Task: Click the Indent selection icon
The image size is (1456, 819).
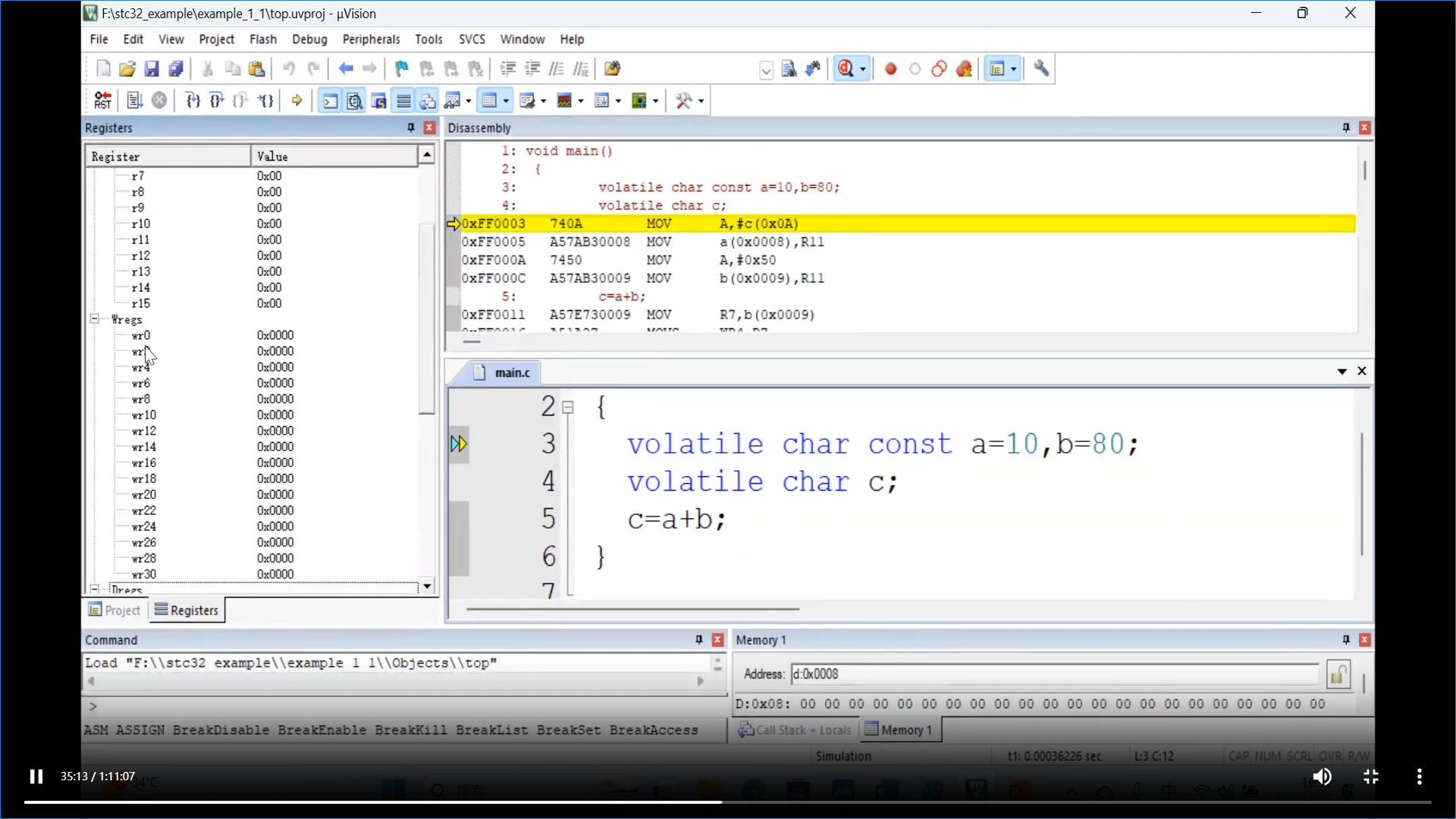Action: coord(507,69)
